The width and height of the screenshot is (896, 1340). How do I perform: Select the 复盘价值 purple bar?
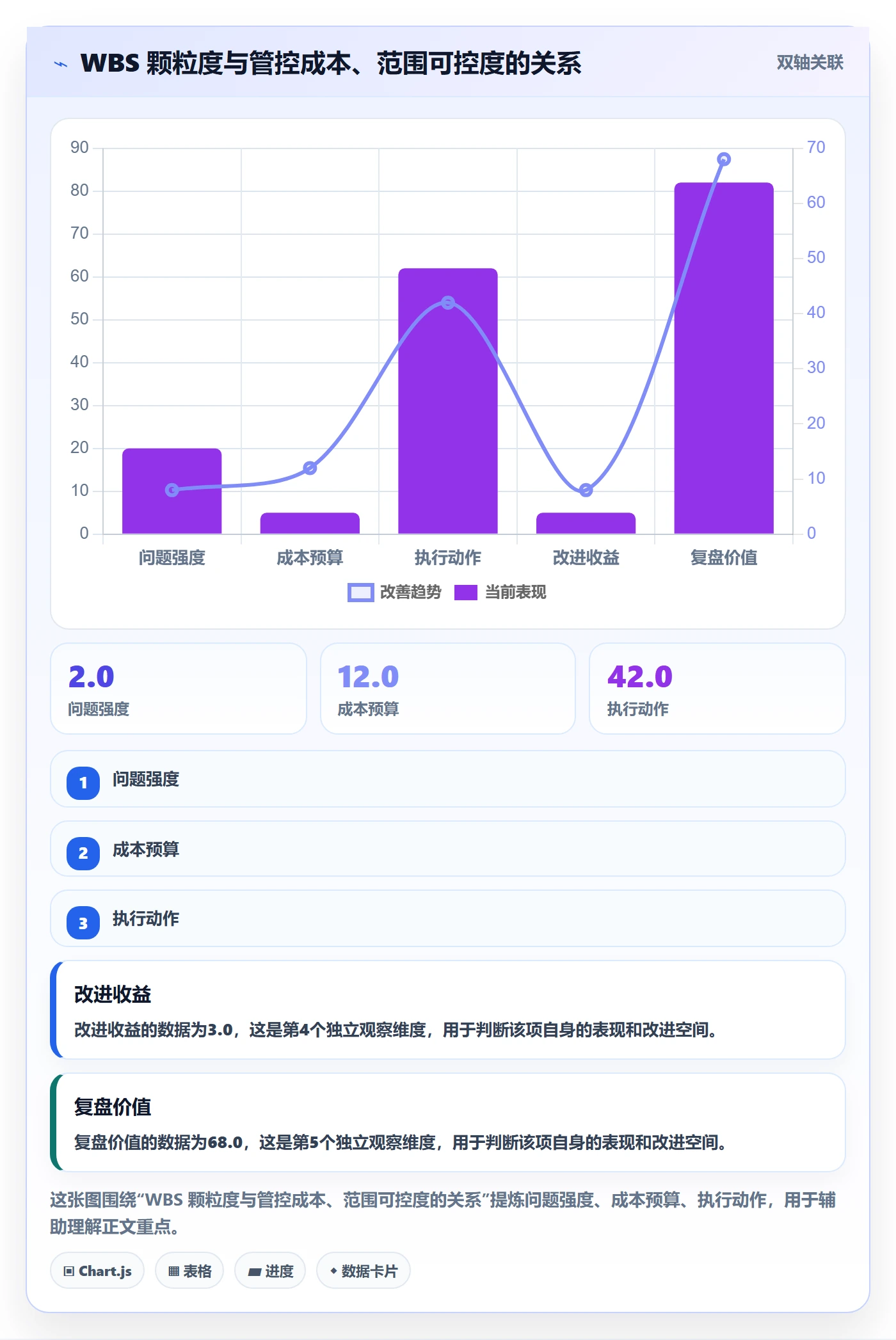coord(724,358)
